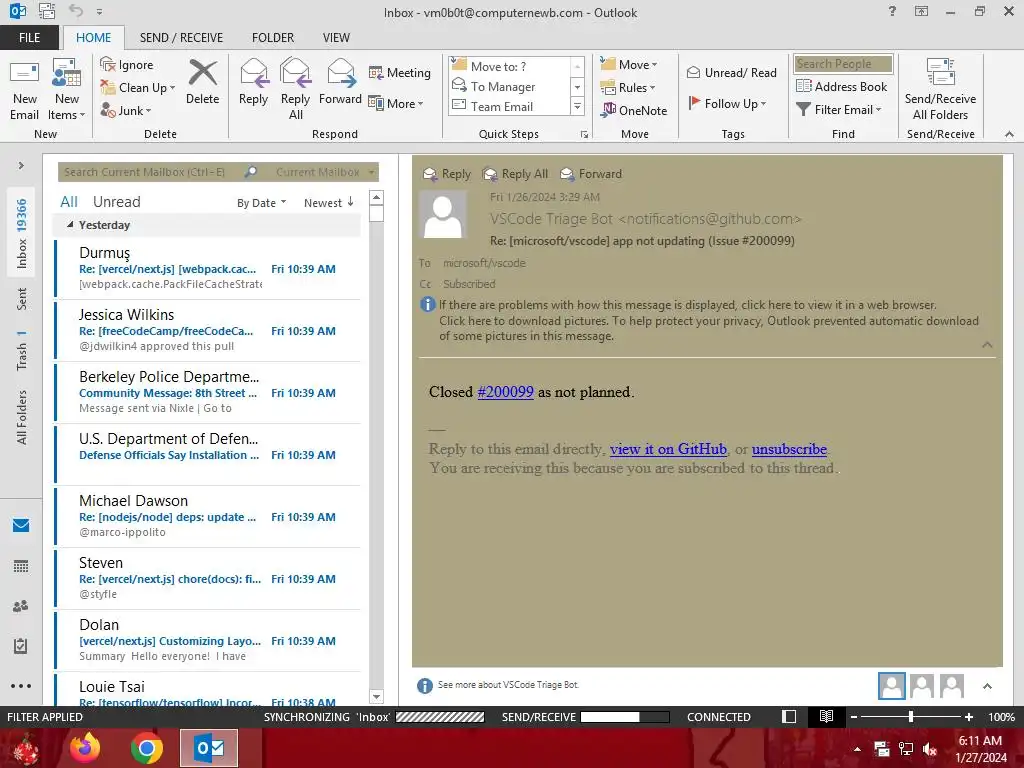Send message to OneNote
The width and height of the screenshot is (1024, 768).
[x=633, y=110]
